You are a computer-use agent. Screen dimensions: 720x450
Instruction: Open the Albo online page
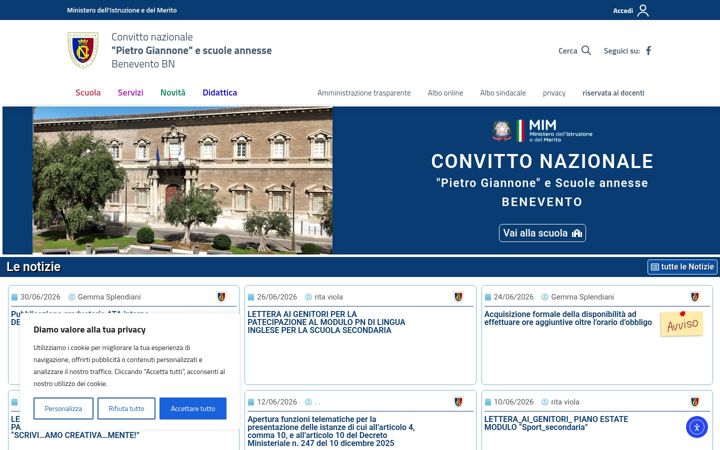pyautogui.click(x=445, y=93)
